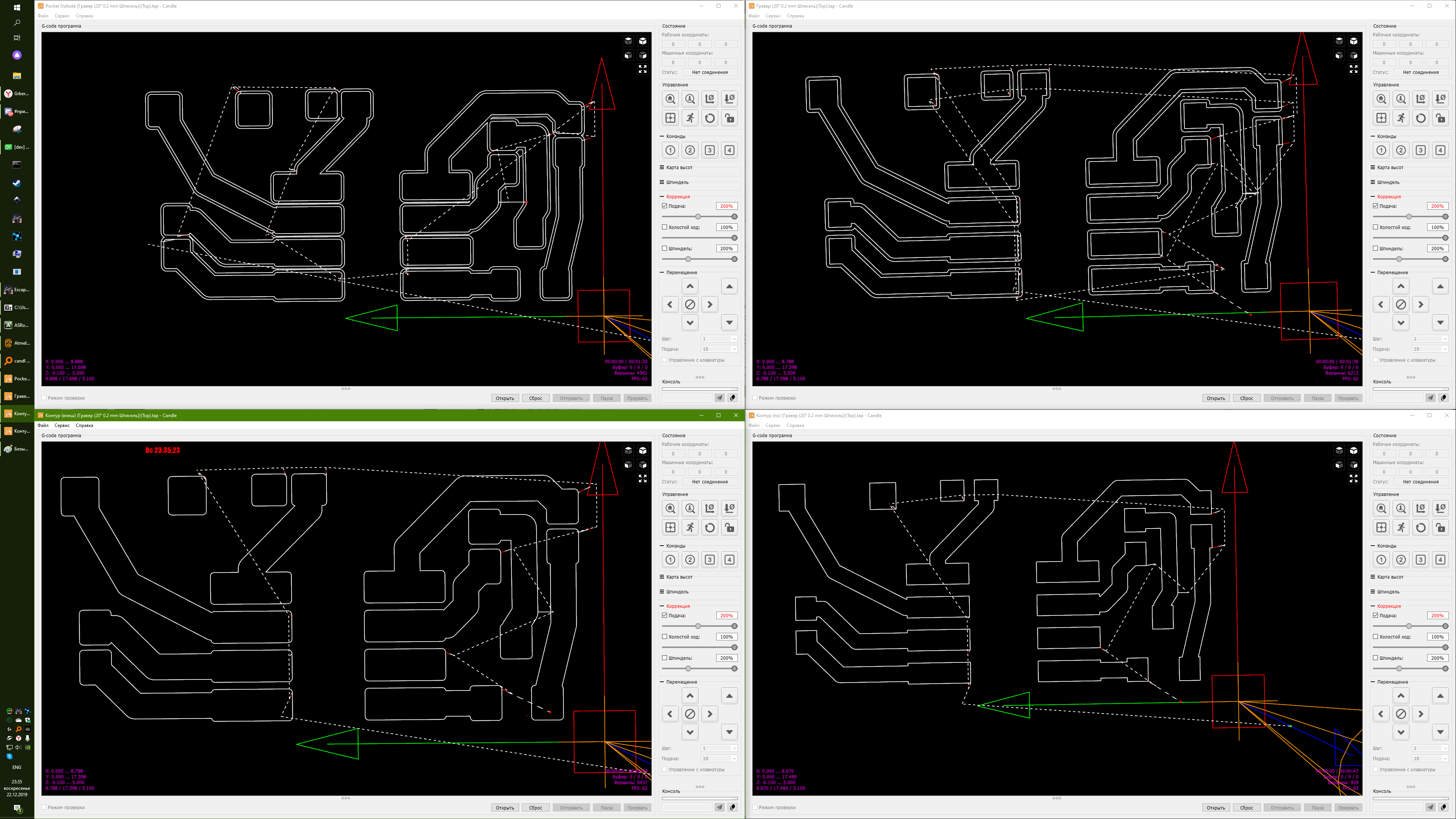Click Сброс button in Pocket Outside window
Viewport: 1456px width, 819px height.
tap(535, 398)
